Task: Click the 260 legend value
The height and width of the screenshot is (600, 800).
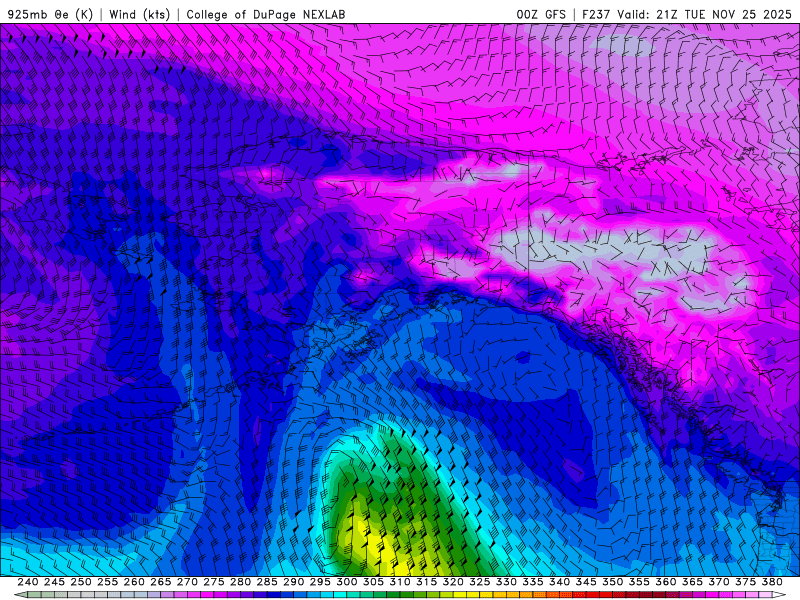Action: point(134,582)
